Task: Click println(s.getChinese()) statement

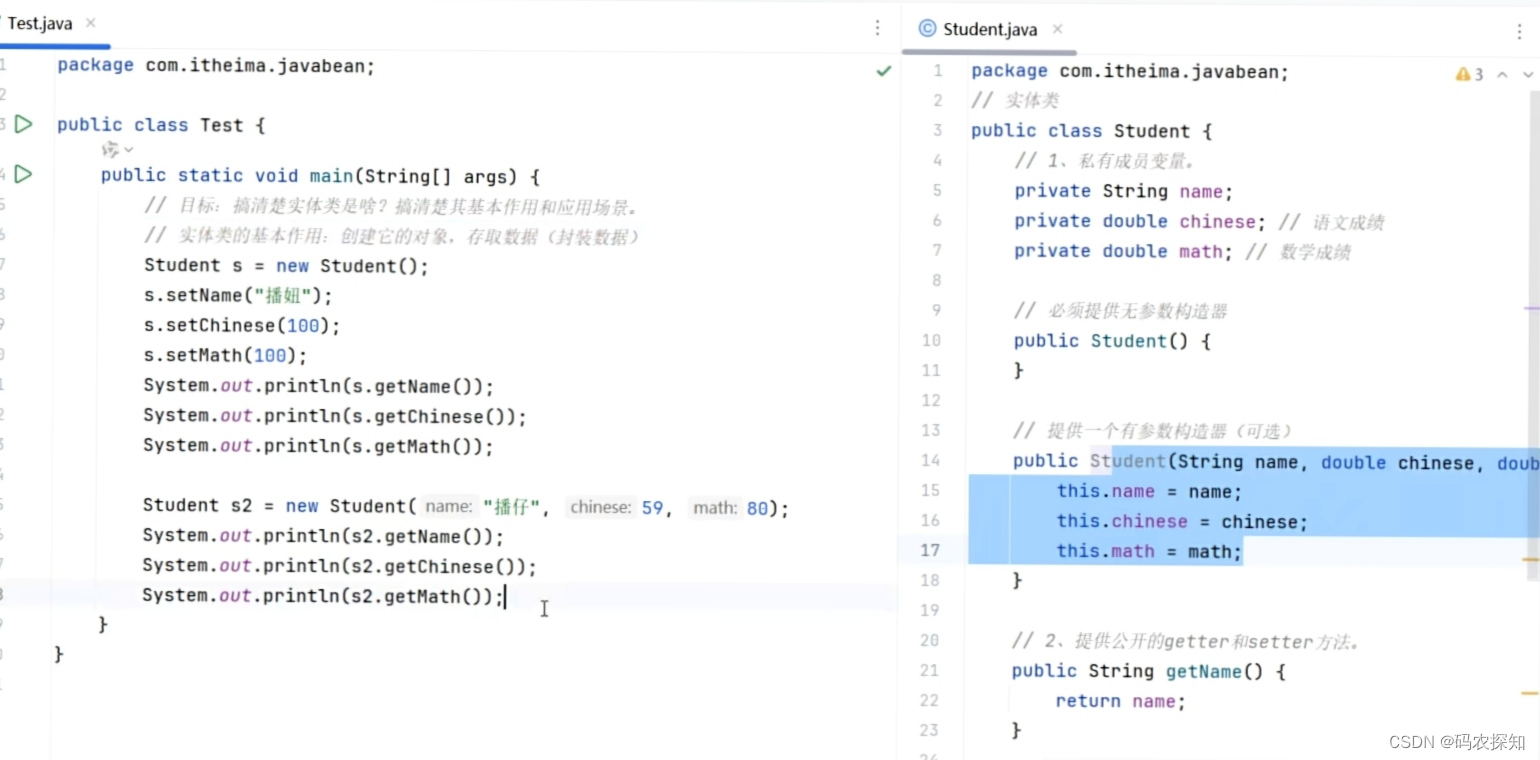Action: [335, 416]
